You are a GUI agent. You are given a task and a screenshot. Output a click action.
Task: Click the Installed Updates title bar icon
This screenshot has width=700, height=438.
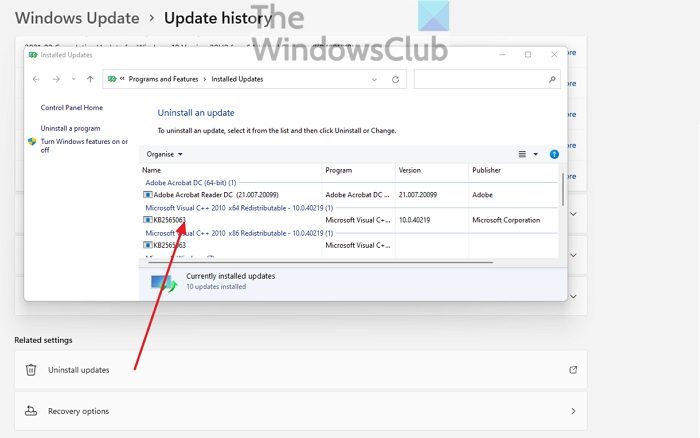33,55
